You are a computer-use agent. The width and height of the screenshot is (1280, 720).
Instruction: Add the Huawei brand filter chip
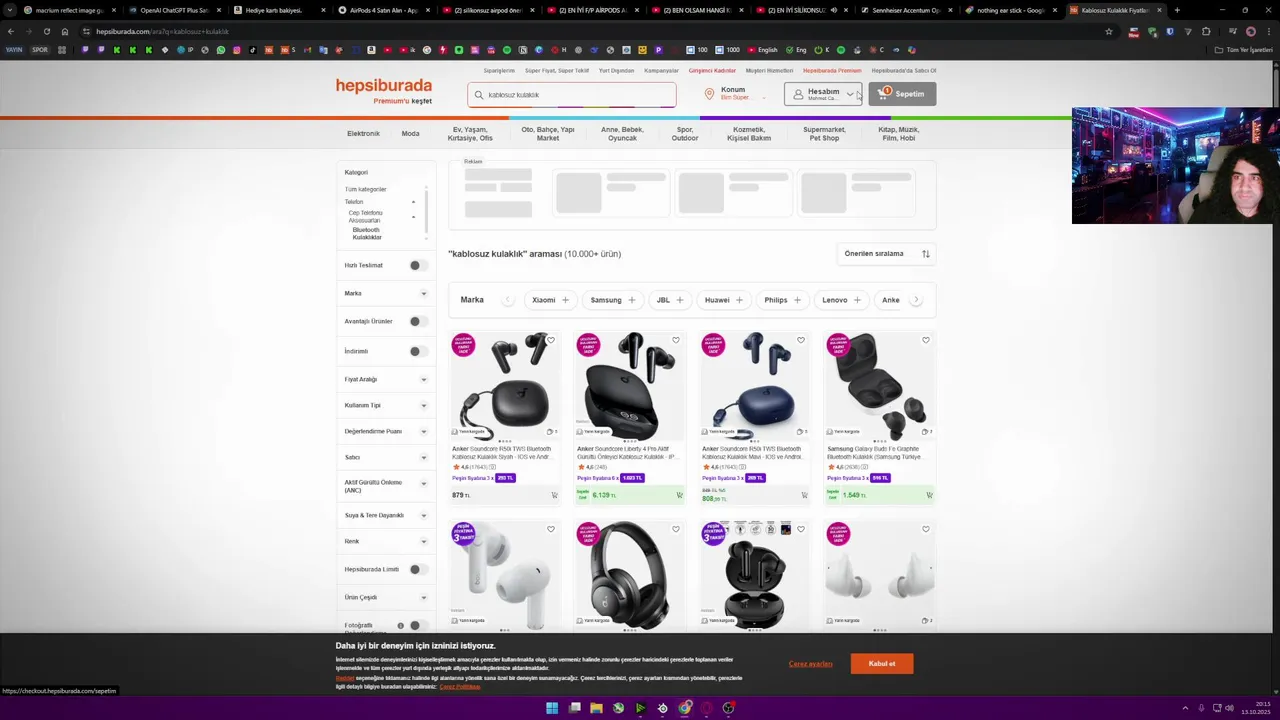click(724, 300)
